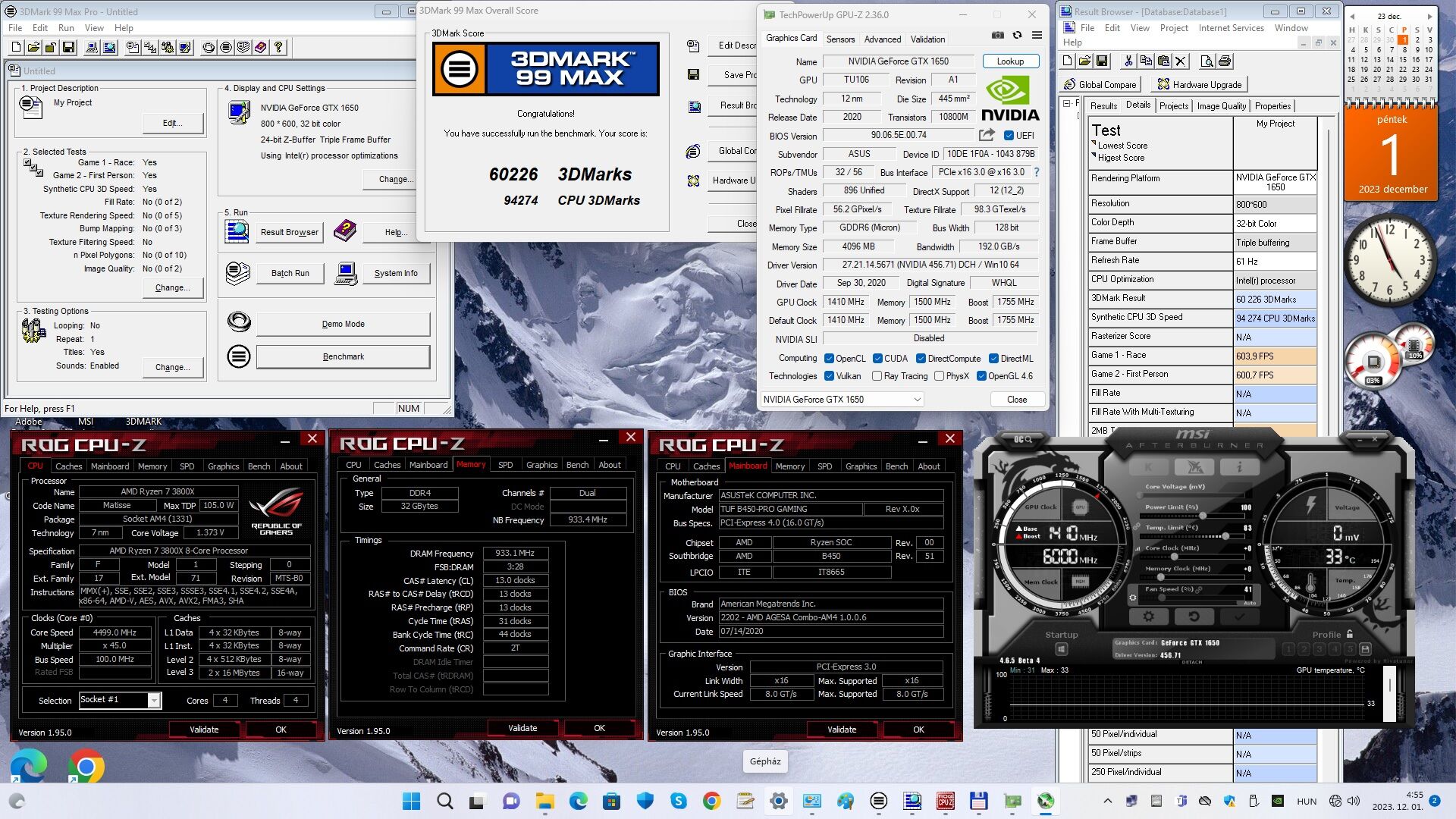The height and width of the screenshot is (819, 1456).
Task: Switch to Sensors tab in GPU-Z
Action: 840,39
